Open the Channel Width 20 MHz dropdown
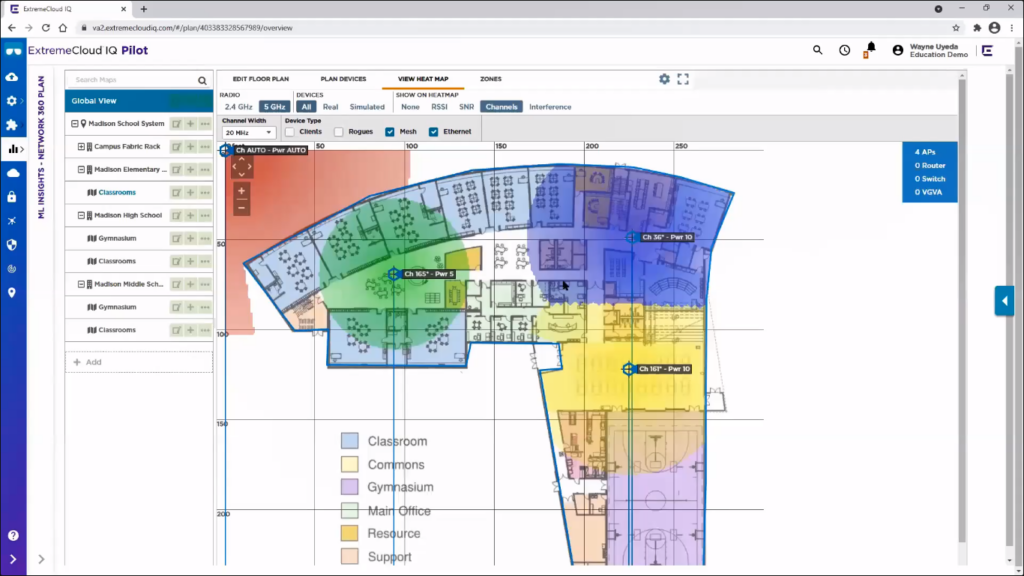The height and width of the screenshot is (576, 1024). click(249, 133)
